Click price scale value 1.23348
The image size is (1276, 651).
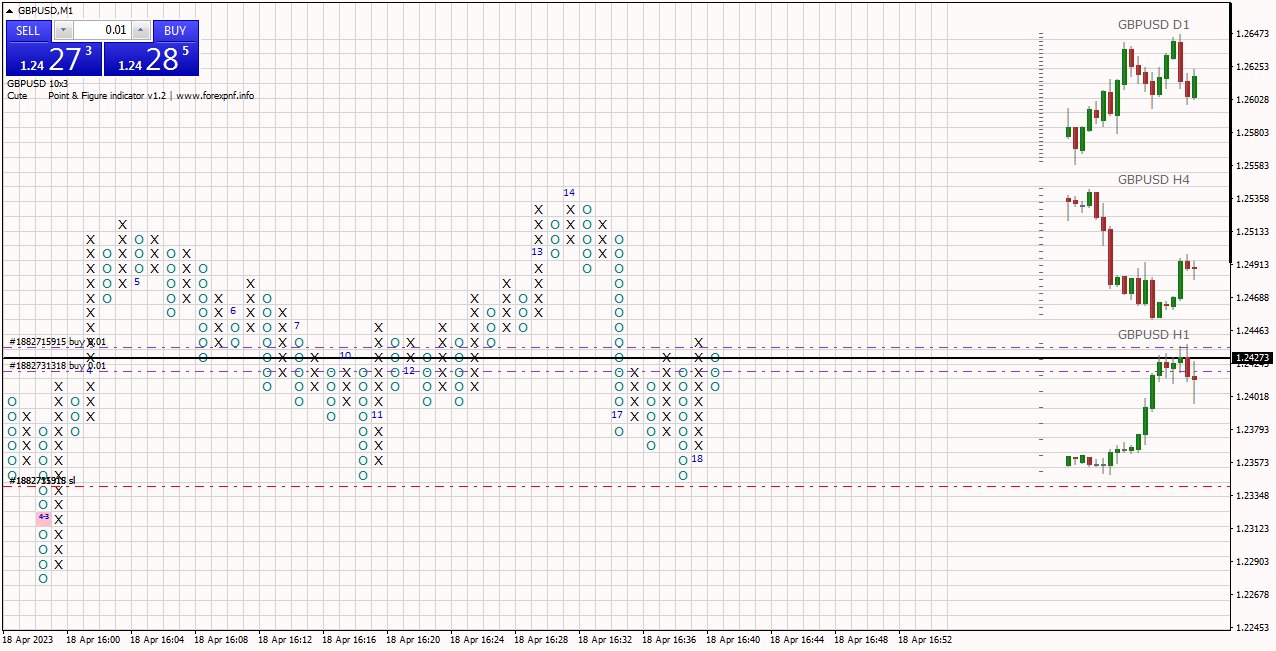[1253, 496]
